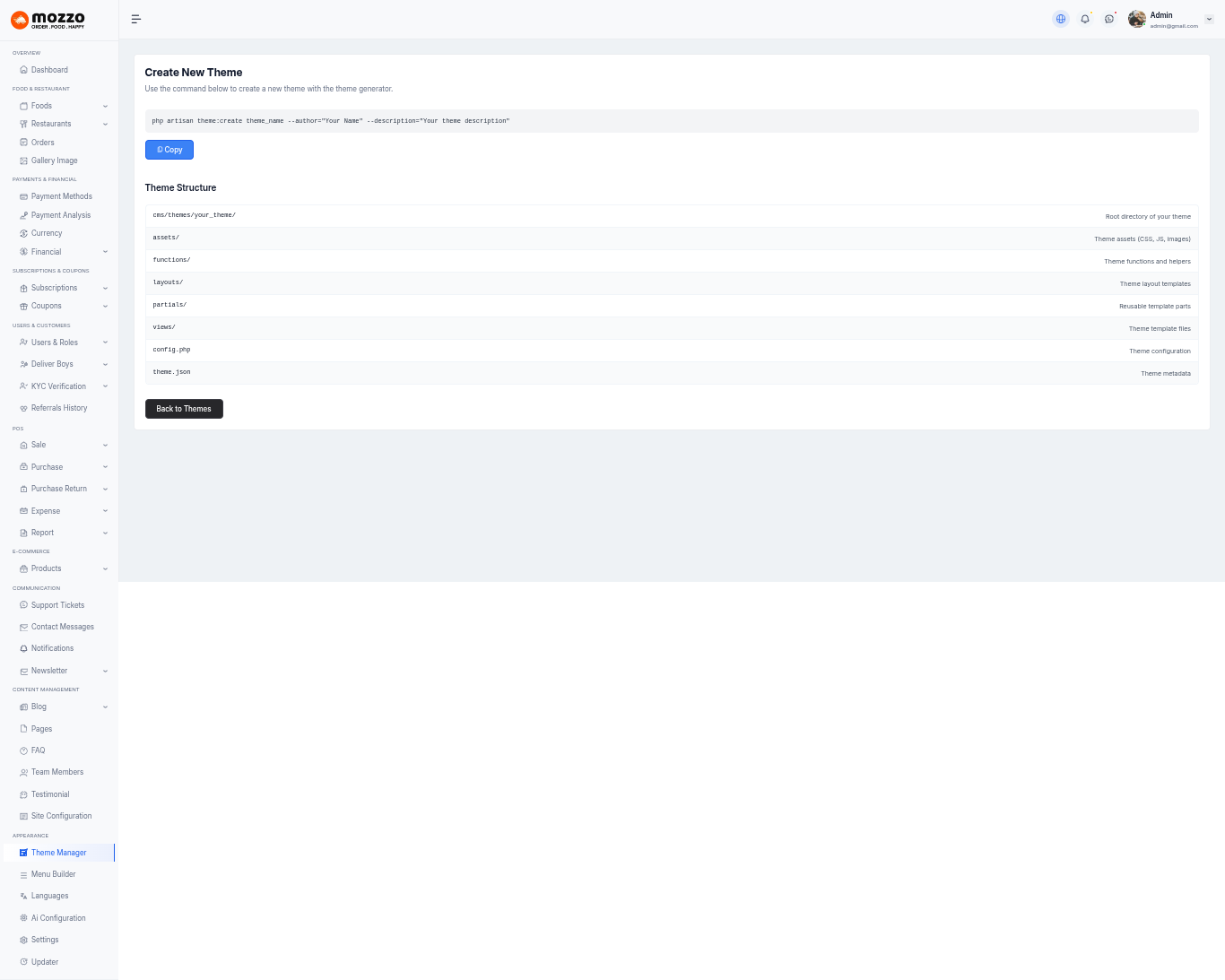Open the Admin account dropdown arrow

click(1209, 19)
